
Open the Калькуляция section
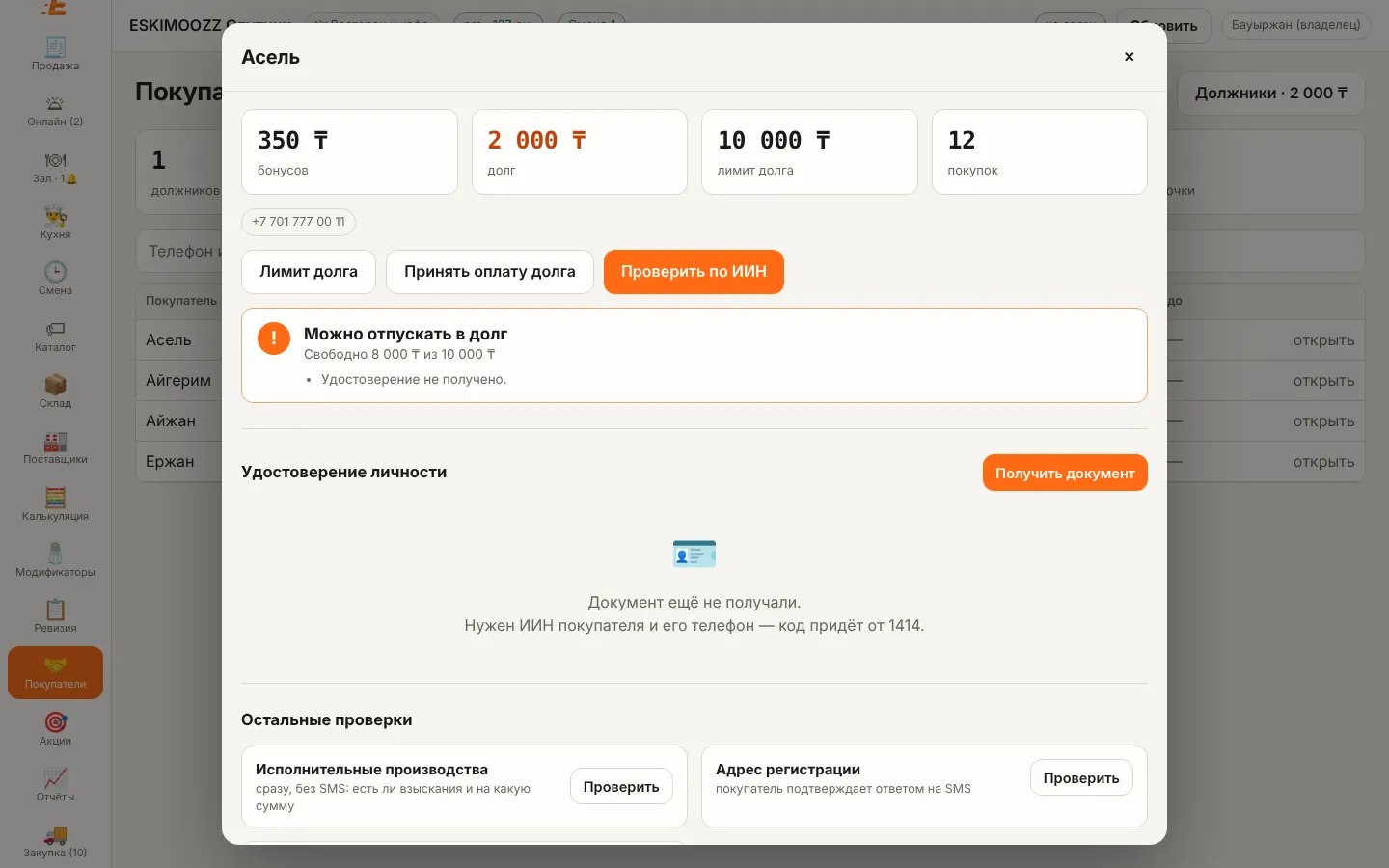coord(55,503)
